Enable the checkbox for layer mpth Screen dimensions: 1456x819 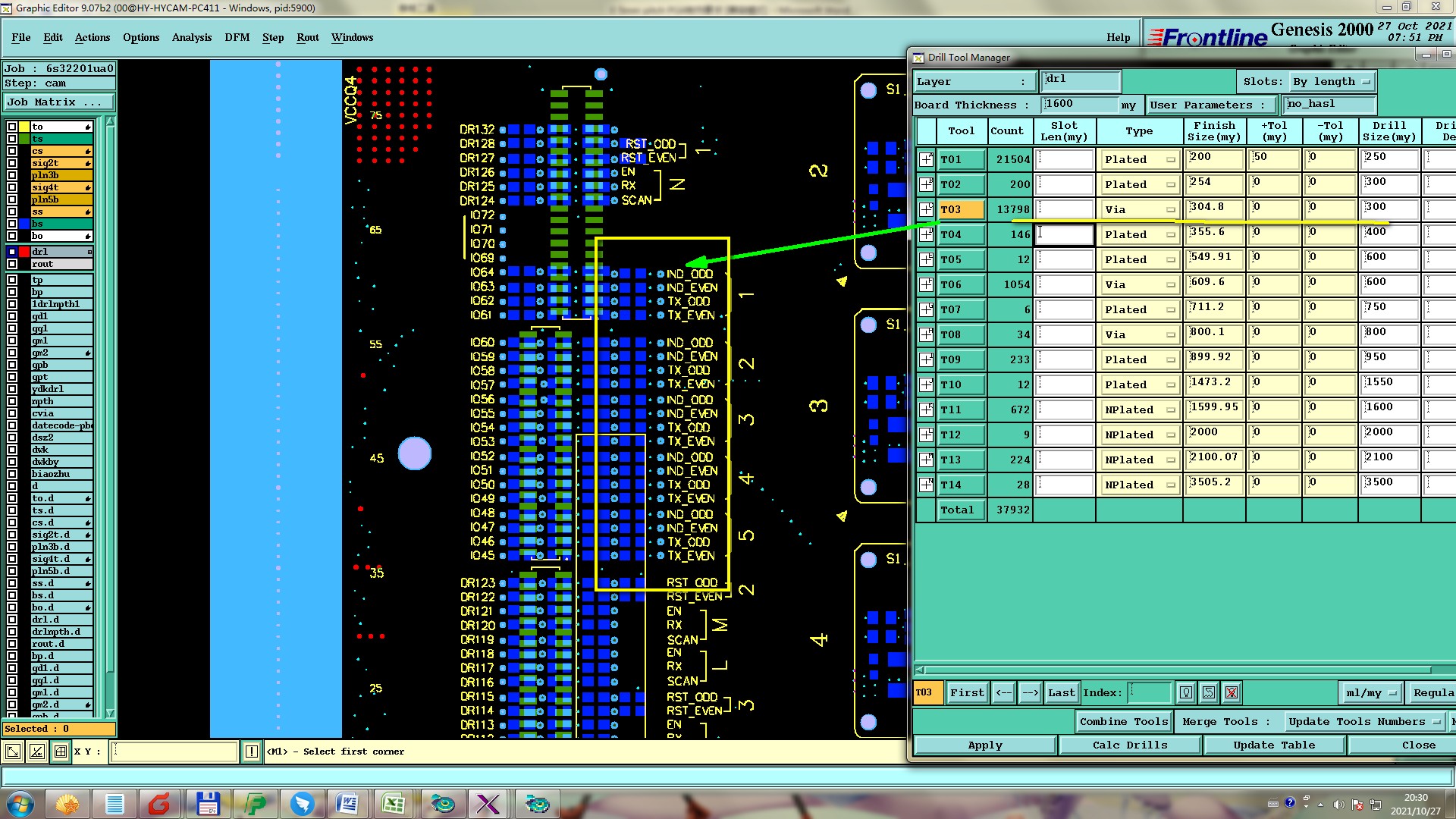(x=12, y=401)
